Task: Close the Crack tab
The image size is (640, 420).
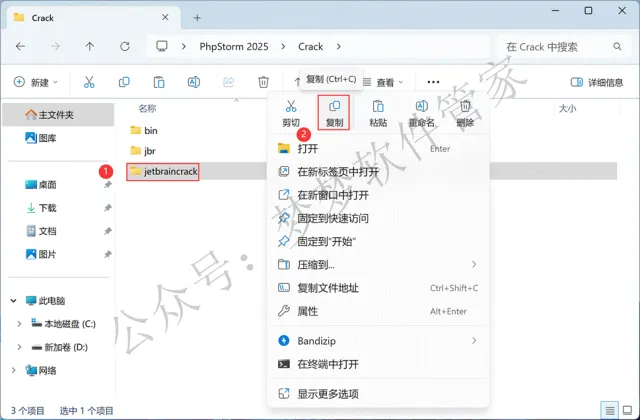Action: [165, 17]
